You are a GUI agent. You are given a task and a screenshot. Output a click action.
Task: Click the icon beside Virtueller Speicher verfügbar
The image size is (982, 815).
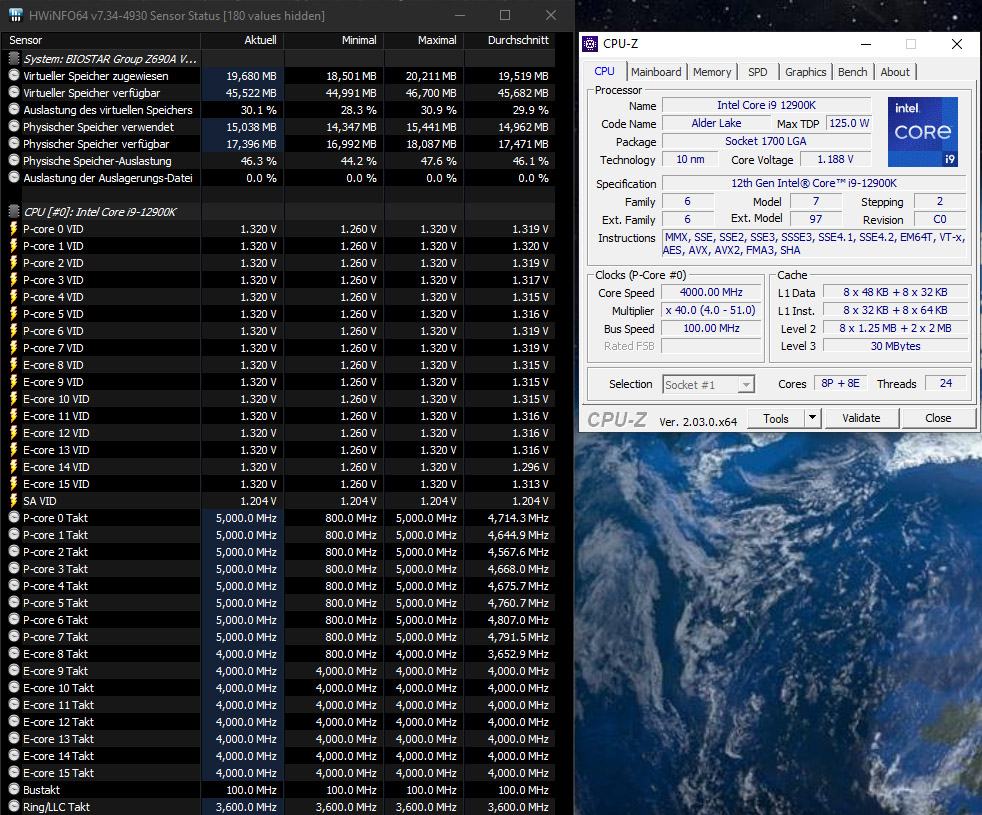pos(14,92)
